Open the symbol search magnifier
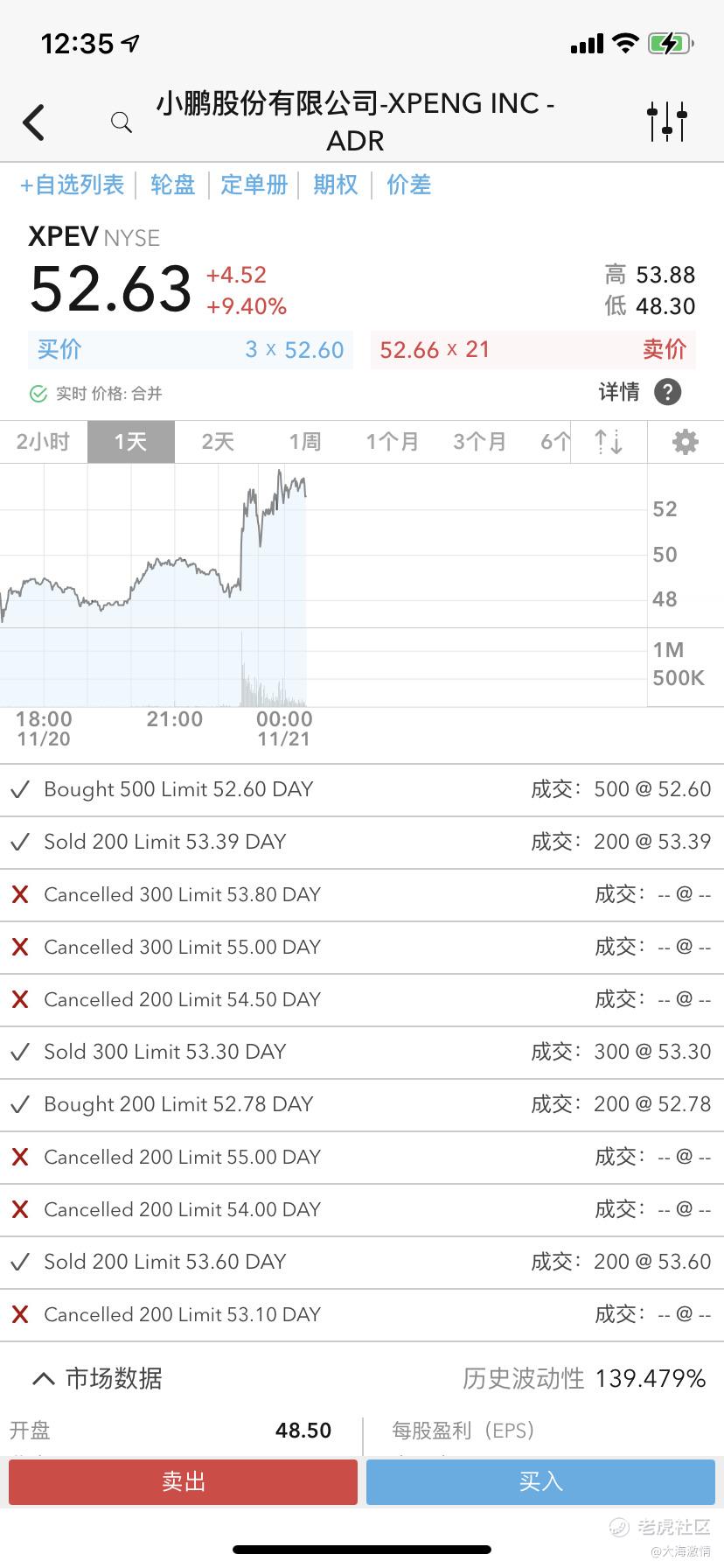This screenshot has height=1568, width=724. point(122,122)
